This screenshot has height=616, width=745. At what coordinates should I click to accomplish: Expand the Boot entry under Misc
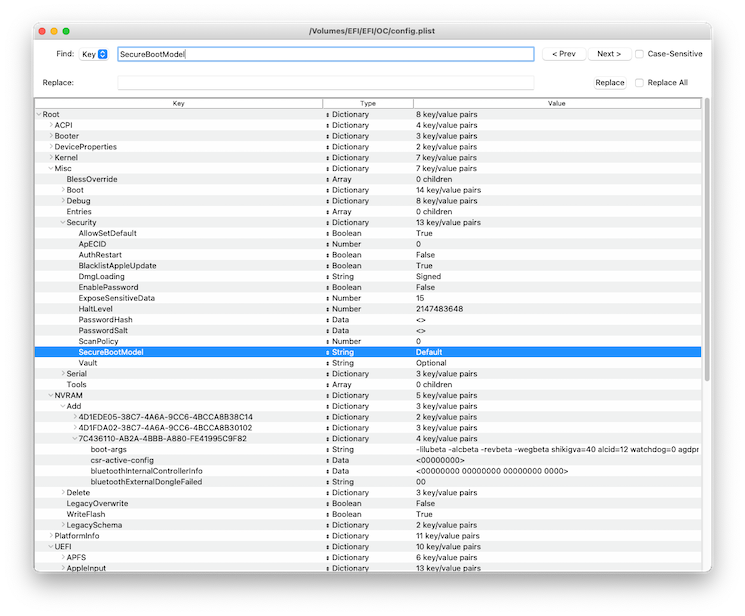[x=63, y=190]
